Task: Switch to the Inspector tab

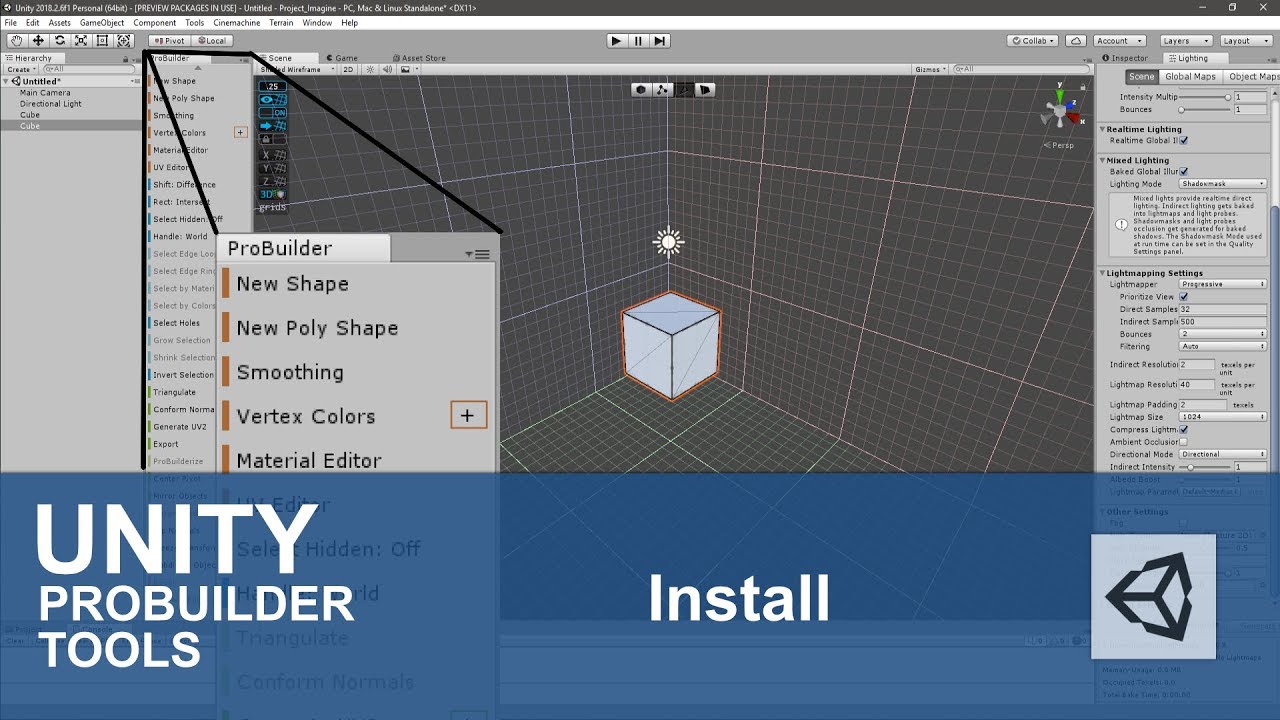Action: point(1125,58)
